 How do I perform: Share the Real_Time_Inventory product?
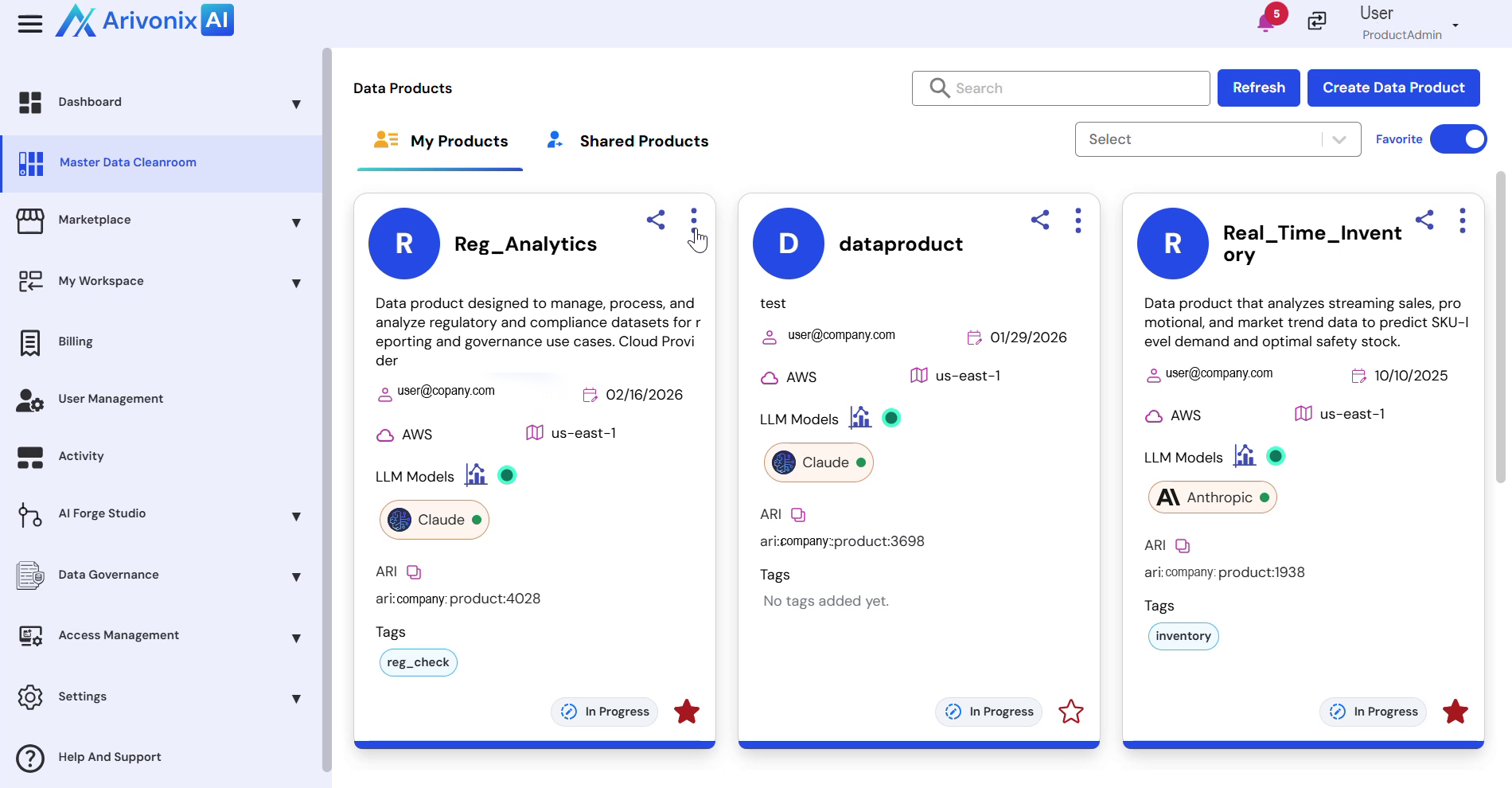click(x=1424, y=220)
